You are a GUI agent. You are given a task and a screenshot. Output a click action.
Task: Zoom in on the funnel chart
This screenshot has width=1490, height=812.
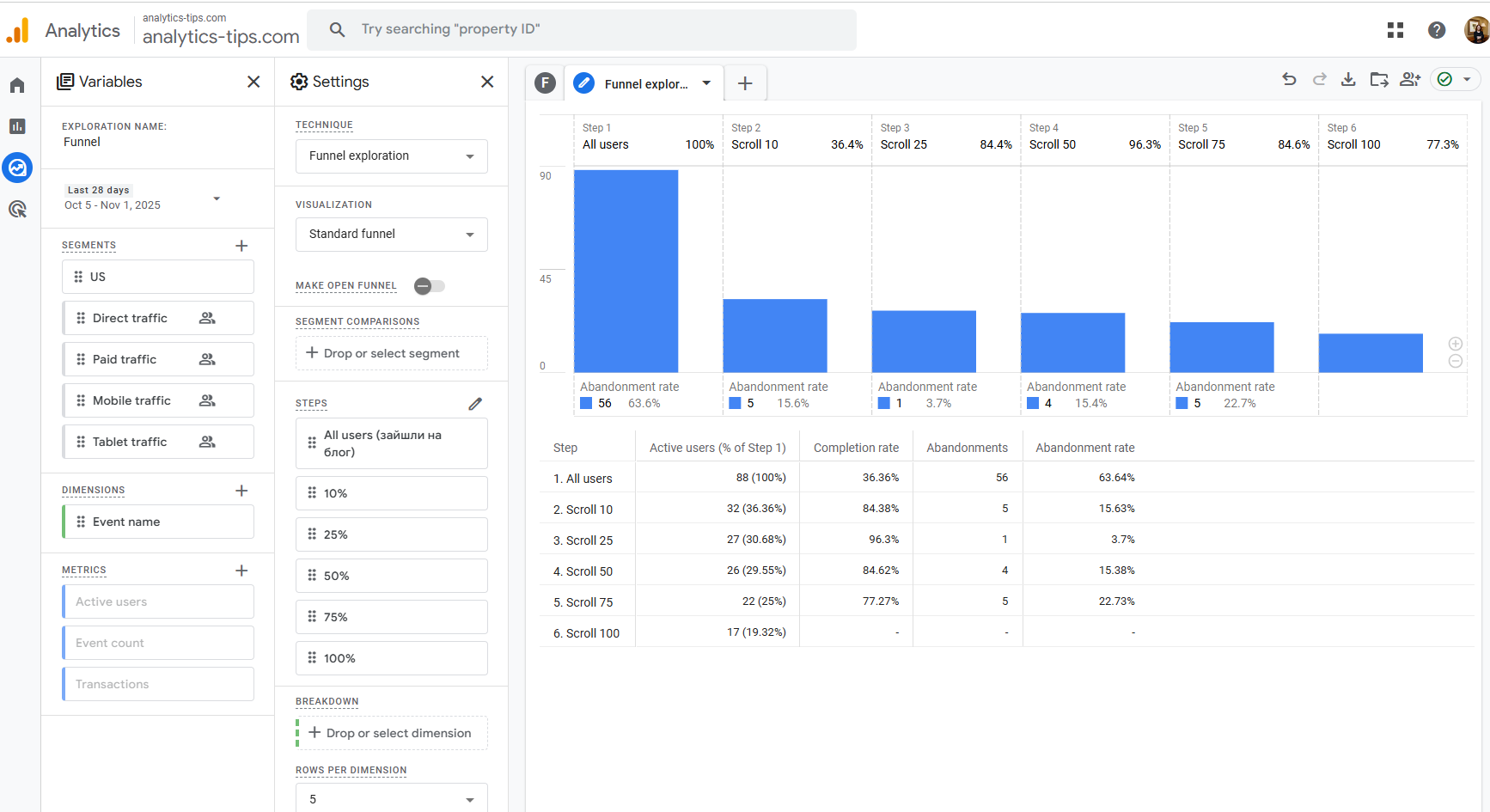point(1455,344)
